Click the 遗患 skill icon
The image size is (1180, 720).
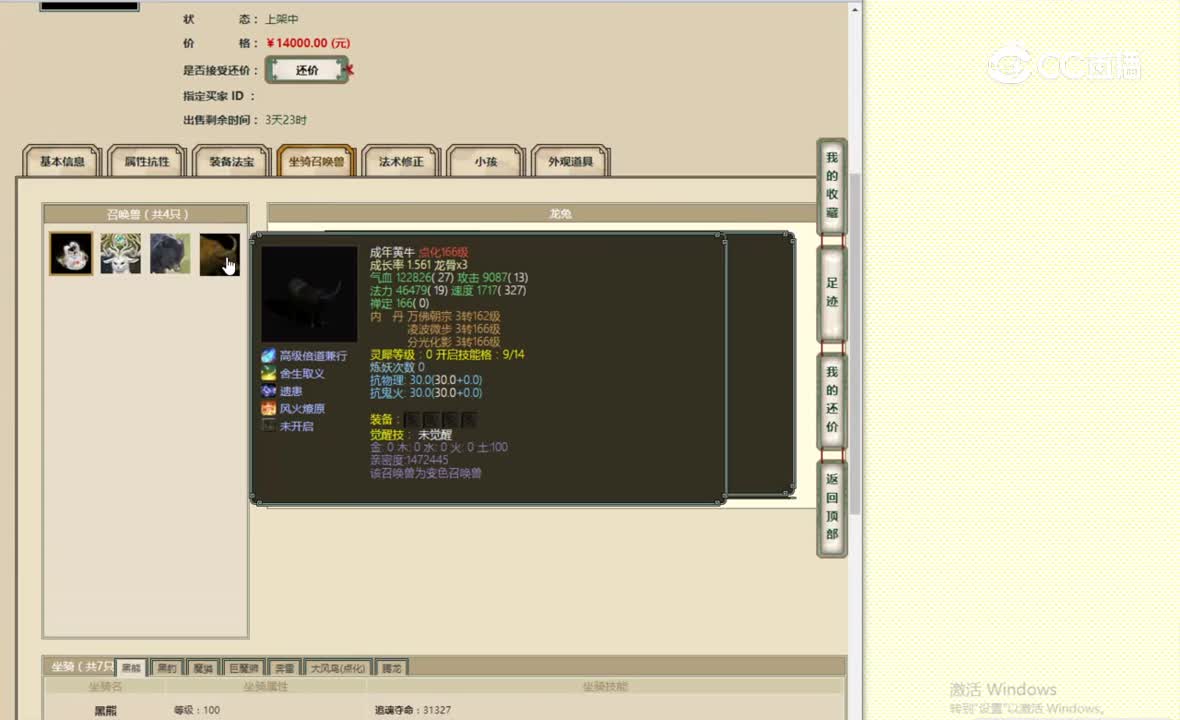point(269,390)
